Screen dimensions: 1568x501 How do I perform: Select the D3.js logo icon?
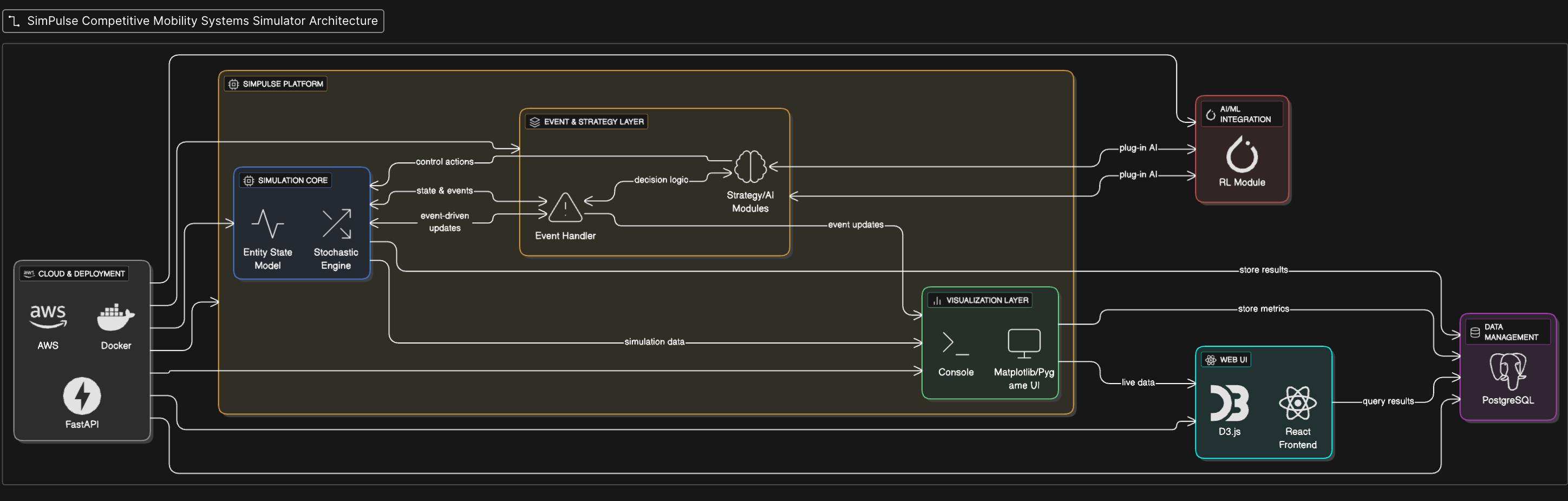pos(1229,403)
